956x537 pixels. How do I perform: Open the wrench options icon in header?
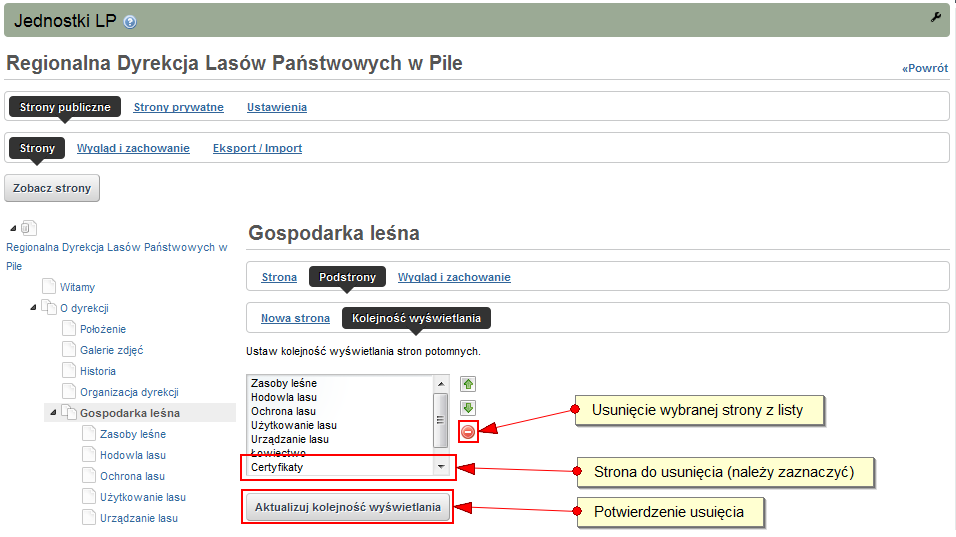click(x=936, y=17)
